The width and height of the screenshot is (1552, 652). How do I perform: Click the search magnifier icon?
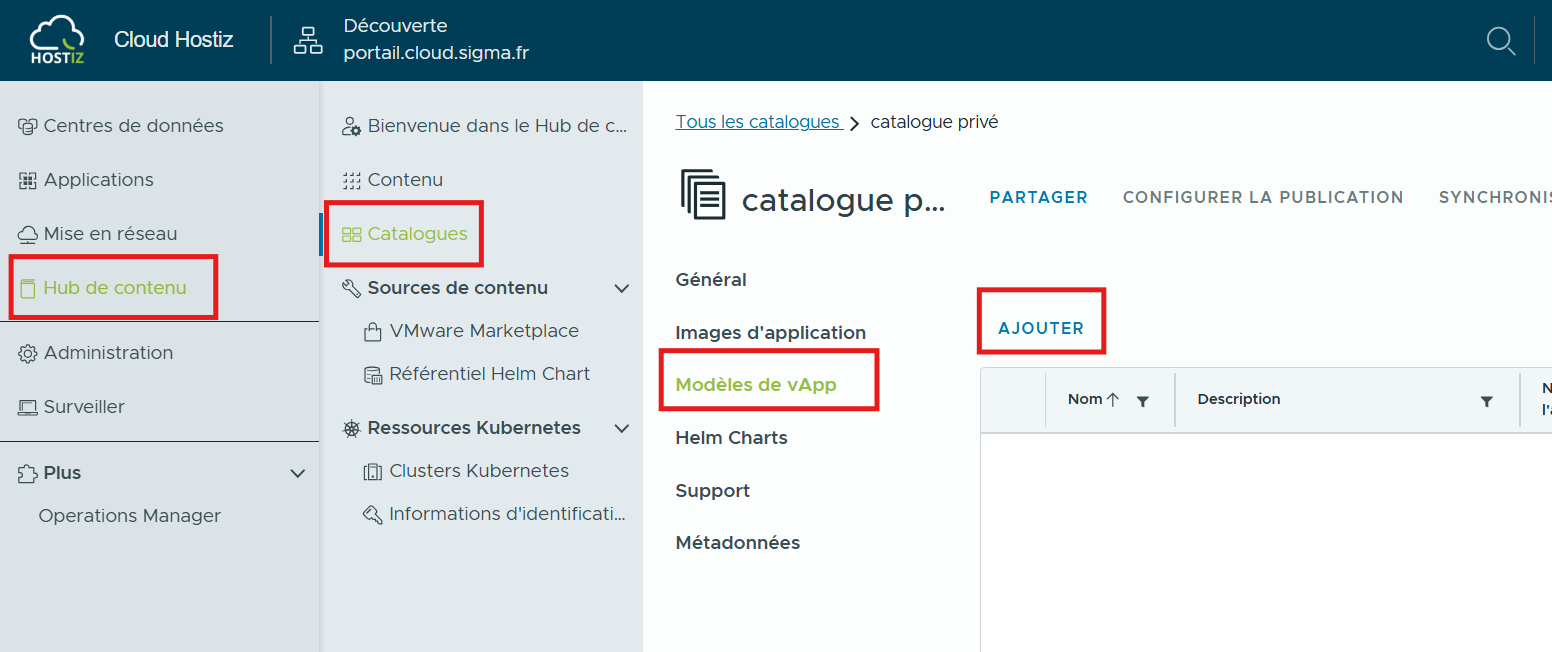tap(1500, 41)
